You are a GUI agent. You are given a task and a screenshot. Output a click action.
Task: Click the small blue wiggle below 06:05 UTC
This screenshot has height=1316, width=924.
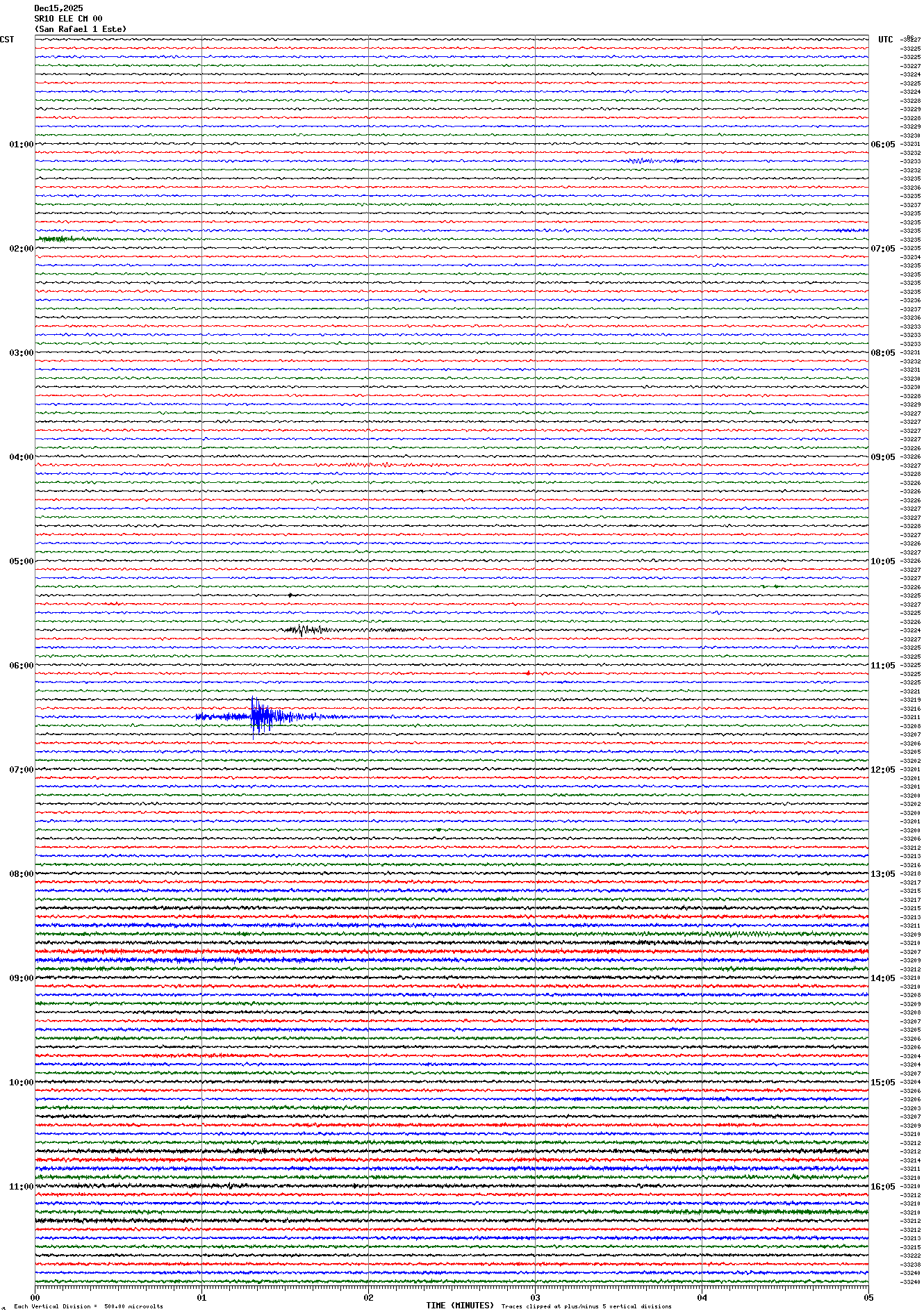(643, 161)
